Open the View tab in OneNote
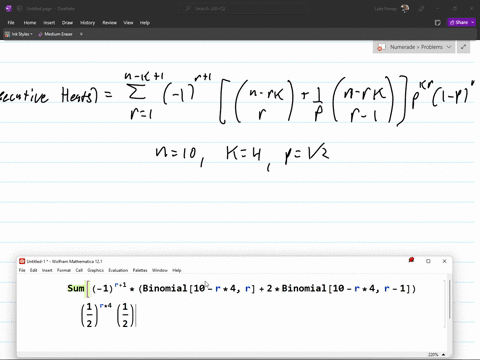The width and height of the screenshot is (480, 360). point(128,23)
